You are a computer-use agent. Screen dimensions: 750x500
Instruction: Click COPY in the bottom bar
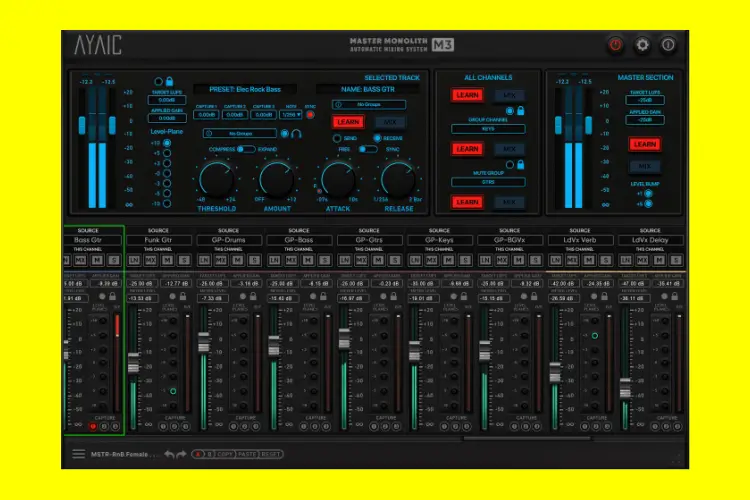pos(225,454)
